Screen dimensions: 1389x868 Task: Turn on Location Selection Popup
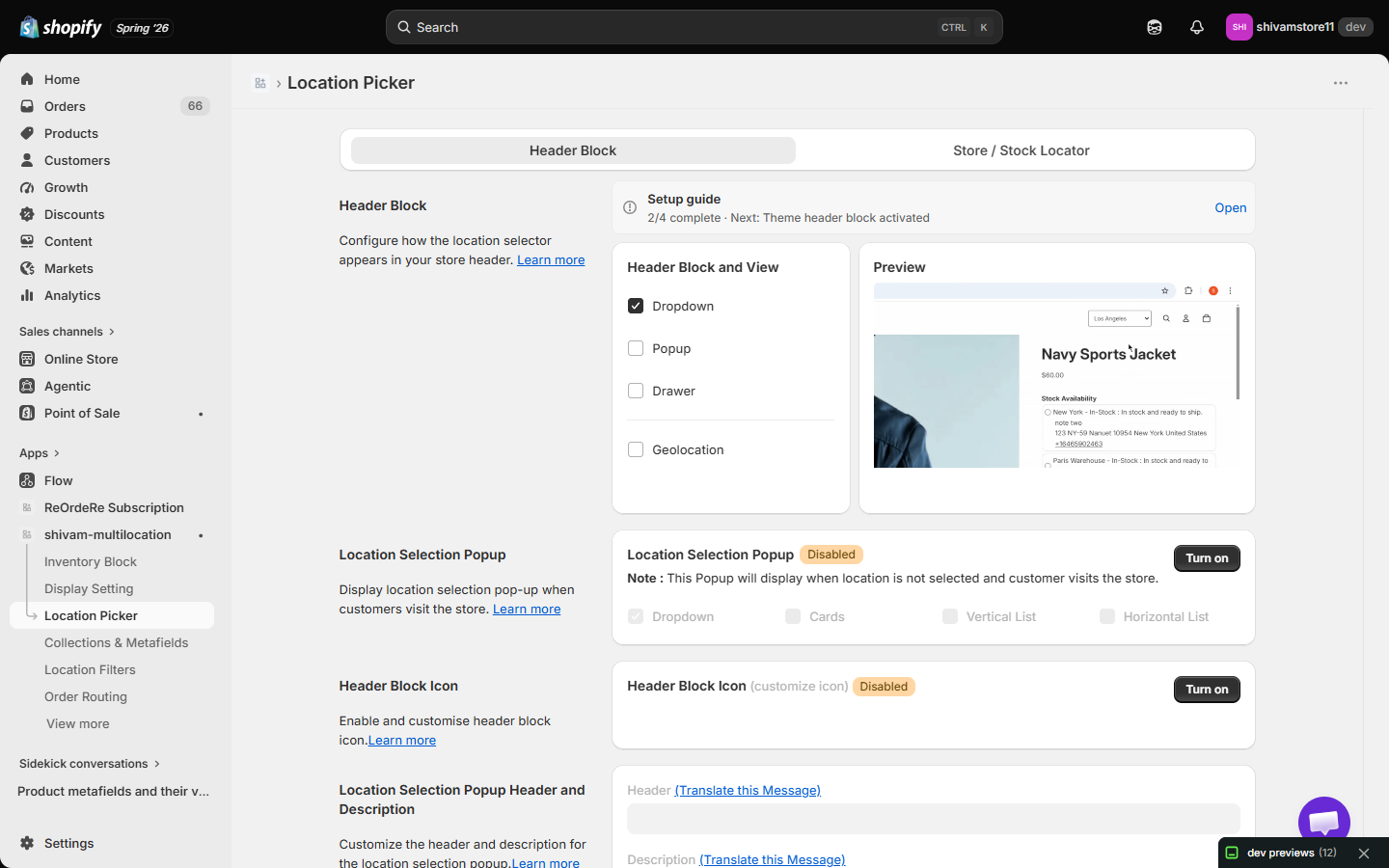point(1207,558)
